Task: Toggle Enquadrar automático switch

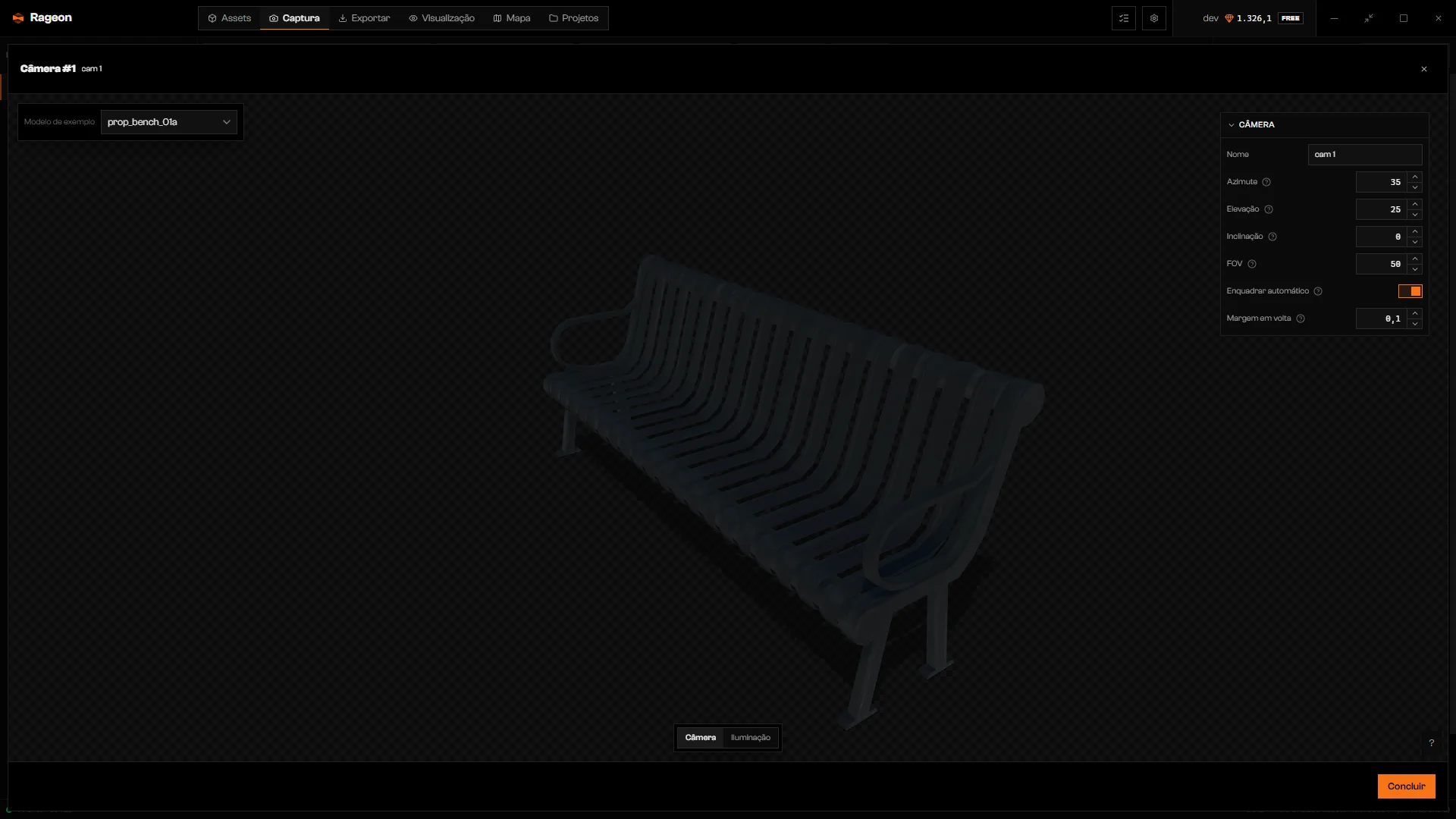Action: 1410,291
